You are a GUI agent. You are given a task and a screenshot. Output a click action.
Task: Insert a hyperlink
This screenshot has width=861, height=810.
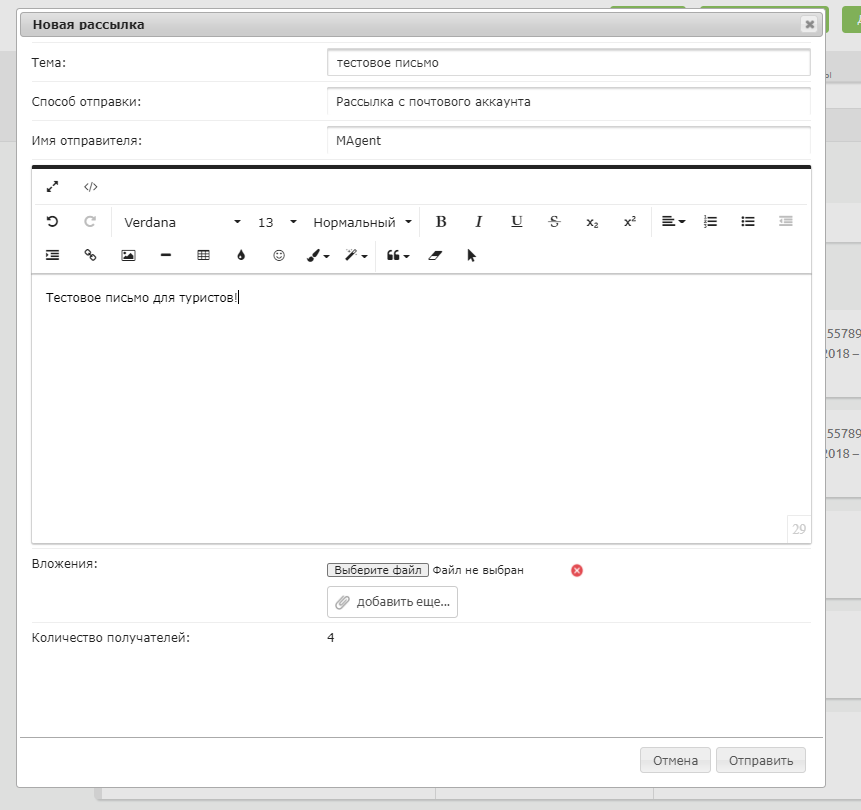pyautogui.click(x=90, y=255)
